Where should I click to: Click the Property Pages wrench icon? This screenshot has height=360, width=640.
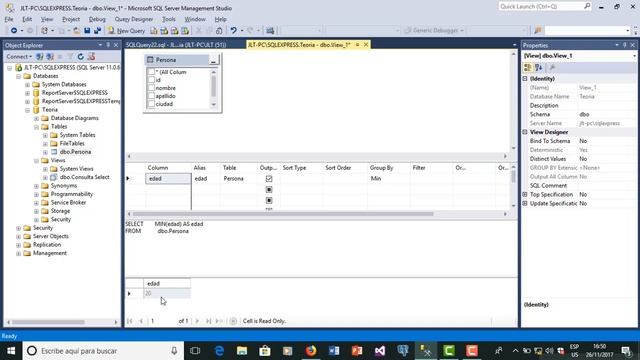pos(552,68)
